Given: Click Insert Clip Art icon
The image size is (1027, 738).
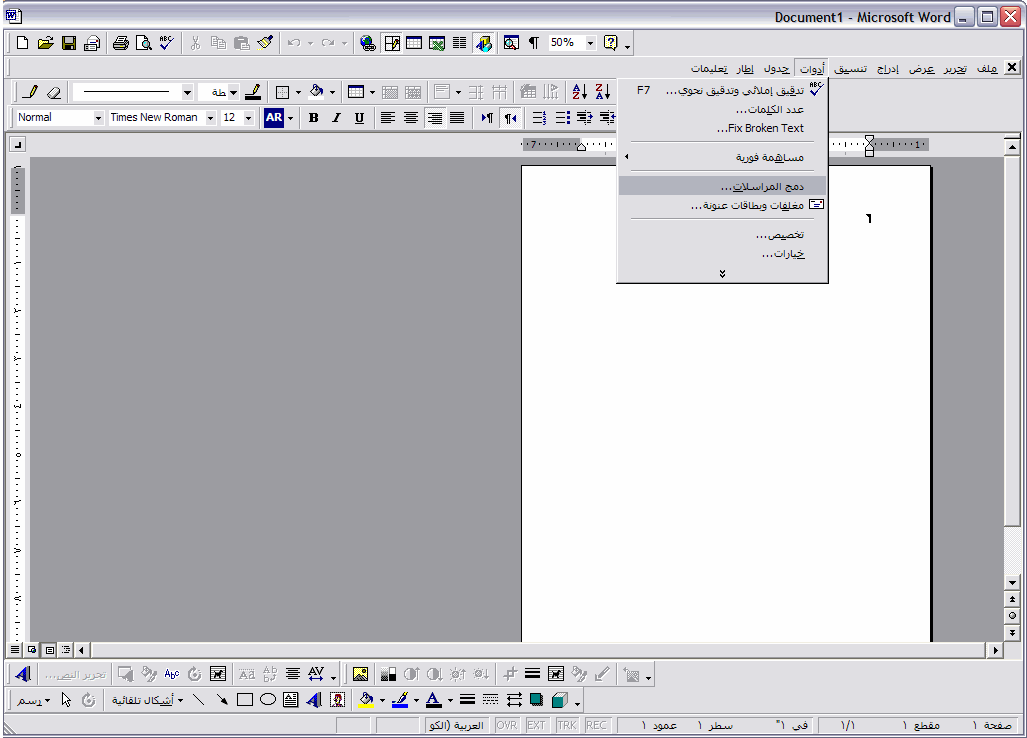Looking at the screenshot, I should click(337, 700).
